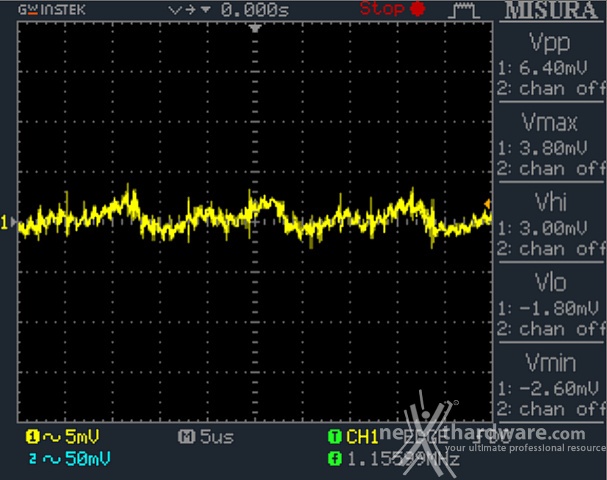Screen dimensions: 607x480
Task: Click the channel 1 5mV scale readout
Action: [82, 437]
